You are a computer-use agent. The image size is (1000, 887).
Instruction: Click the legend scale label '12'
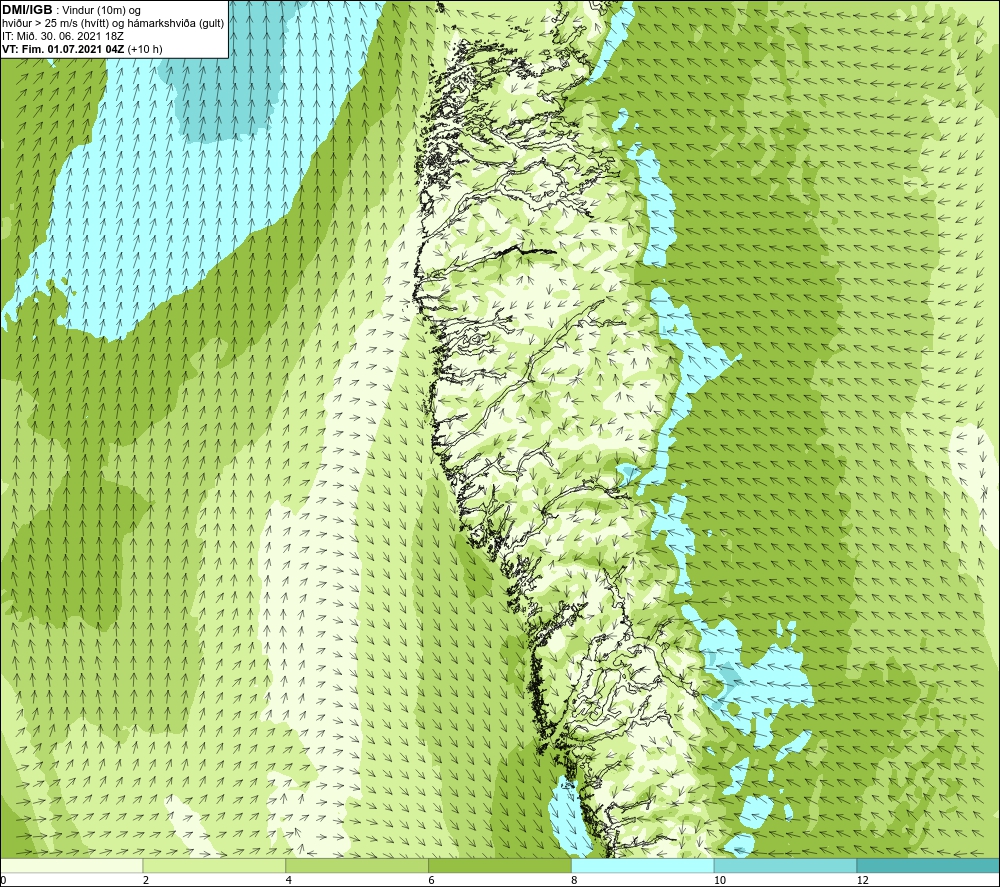(863, 880)
